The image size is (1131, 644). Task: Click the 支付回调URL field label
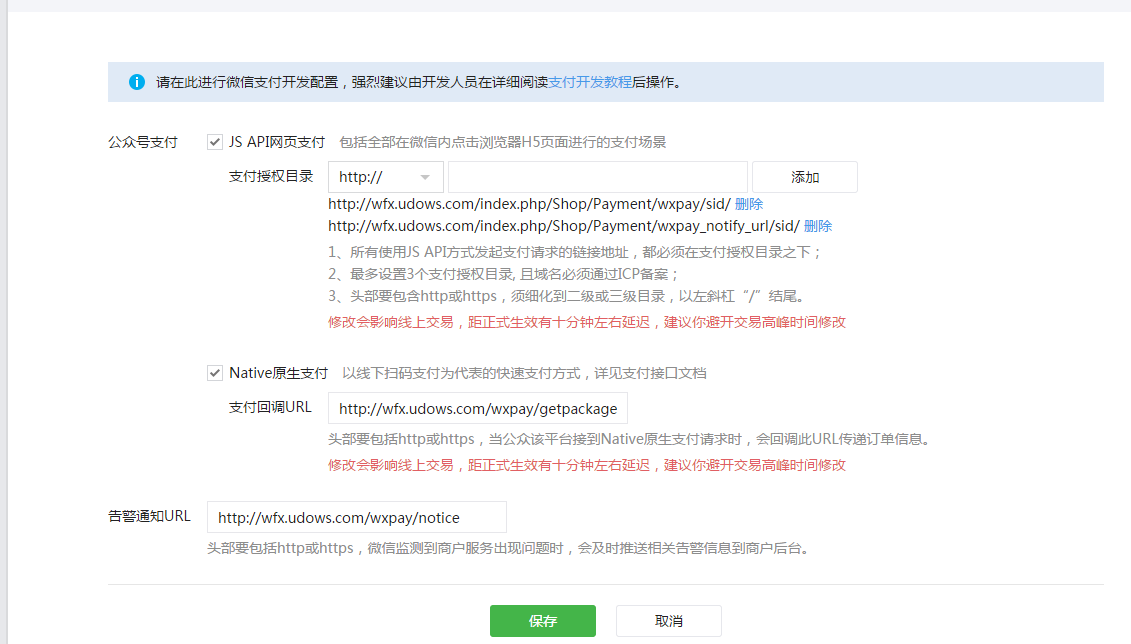(270, 407)
